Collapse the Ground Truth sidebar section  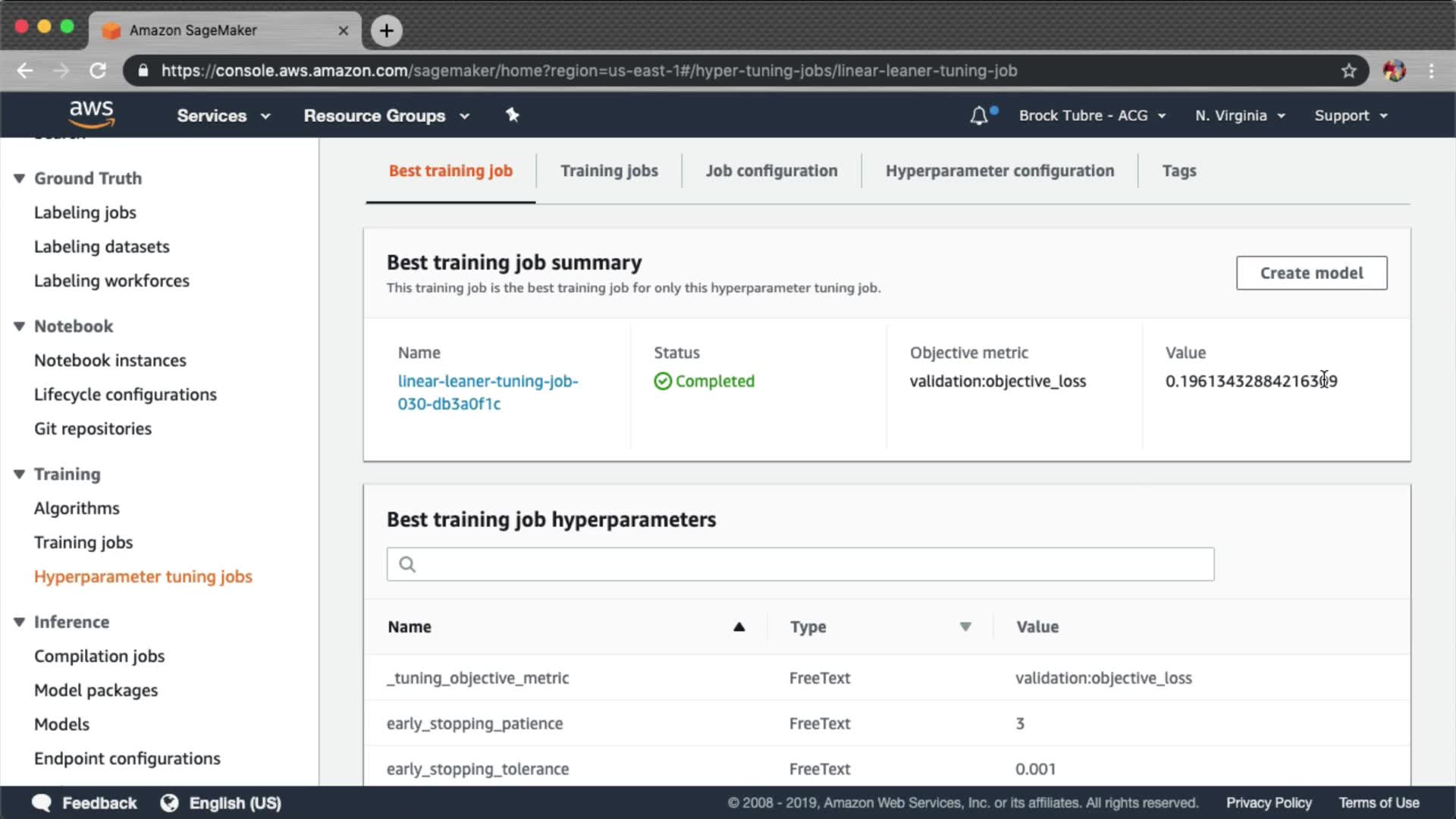(x=20, y=178)
